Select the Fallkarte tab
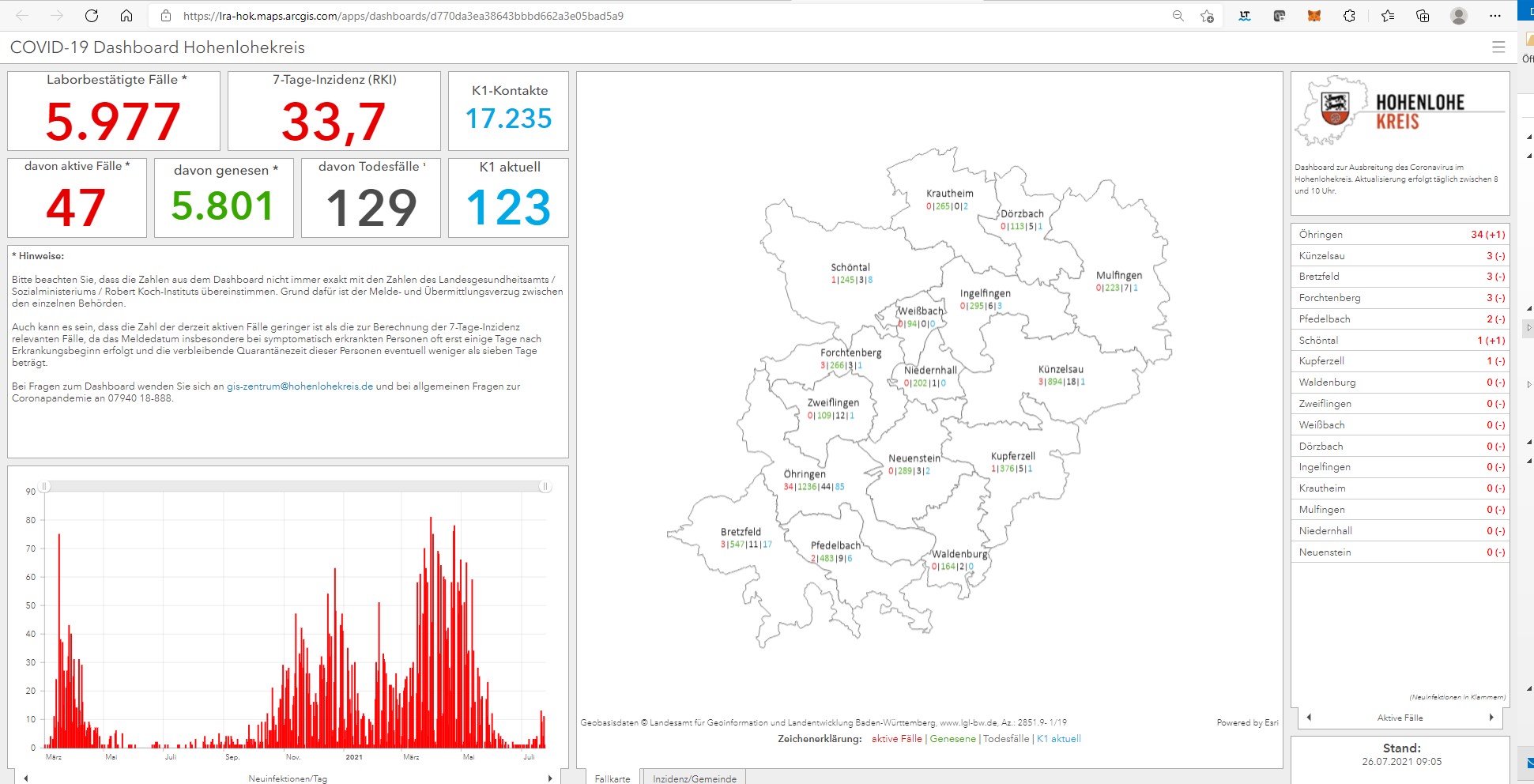The height and width of the screenshot is (784, 1534). point(612,778)
